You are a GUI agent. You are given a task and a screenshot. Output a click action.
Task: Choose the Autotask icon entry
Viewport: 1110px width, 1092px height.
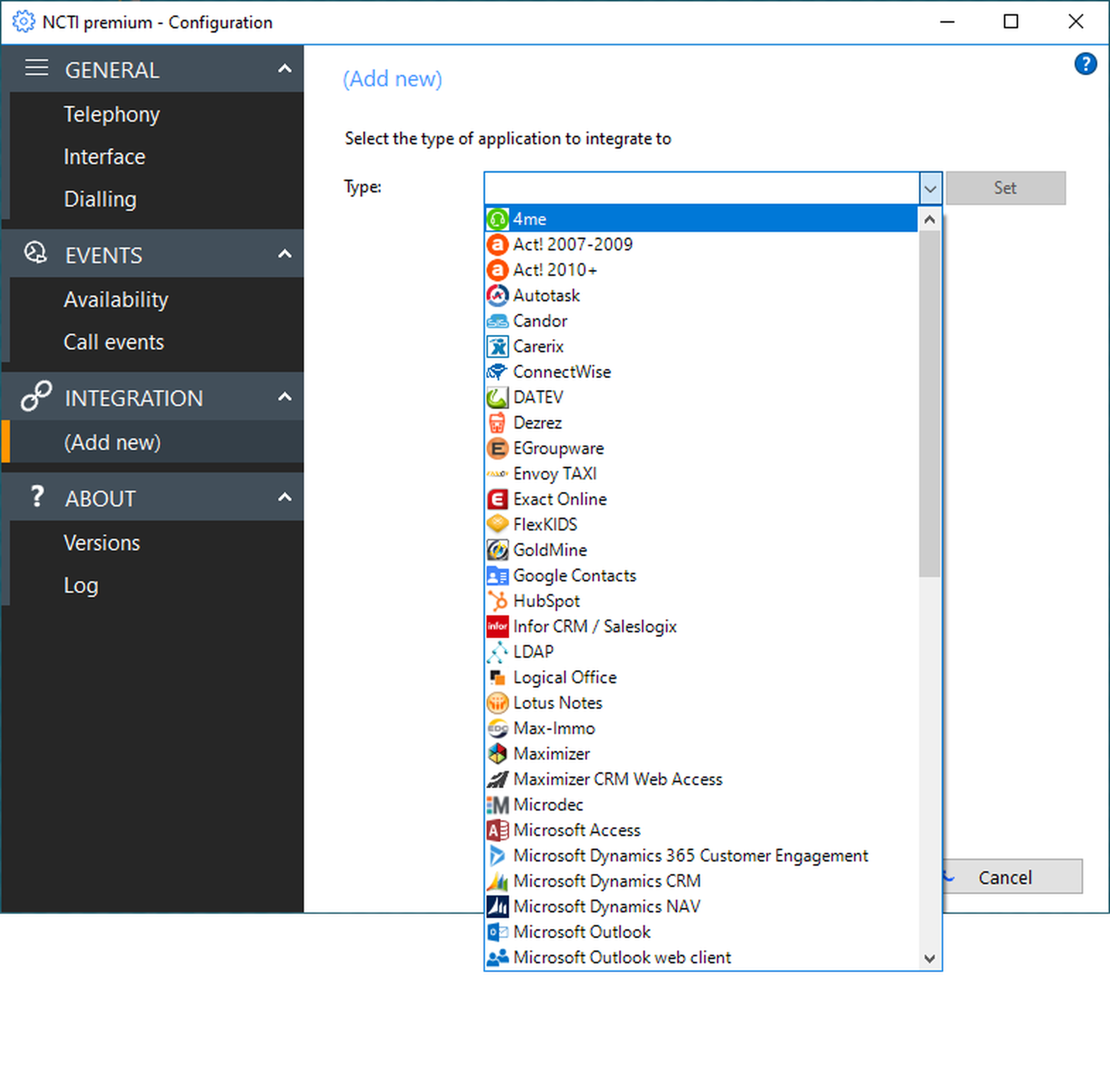click(x=497, y=295)
